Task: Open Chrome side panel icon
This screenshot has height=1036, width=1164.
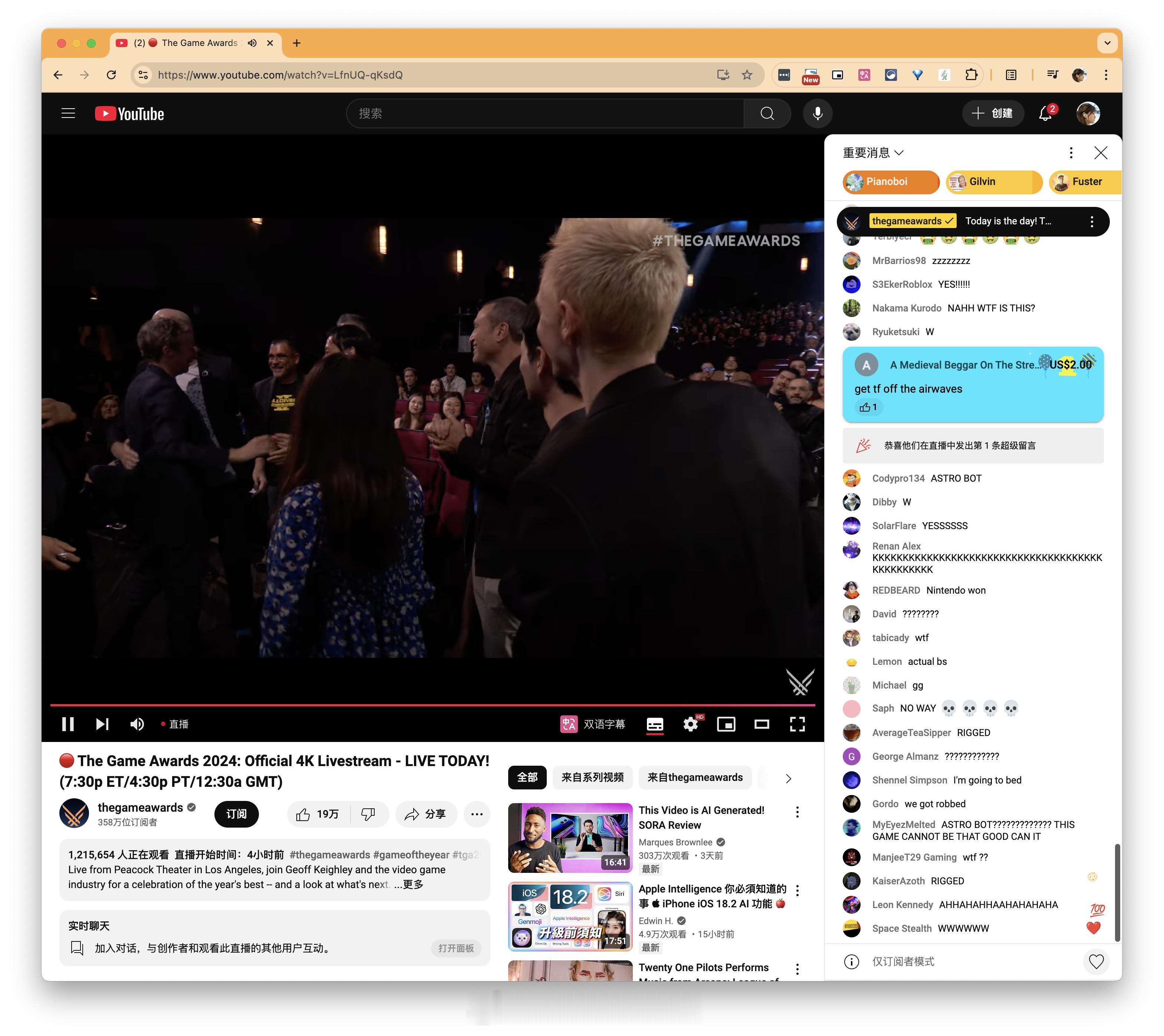Action: (1011, 75)
